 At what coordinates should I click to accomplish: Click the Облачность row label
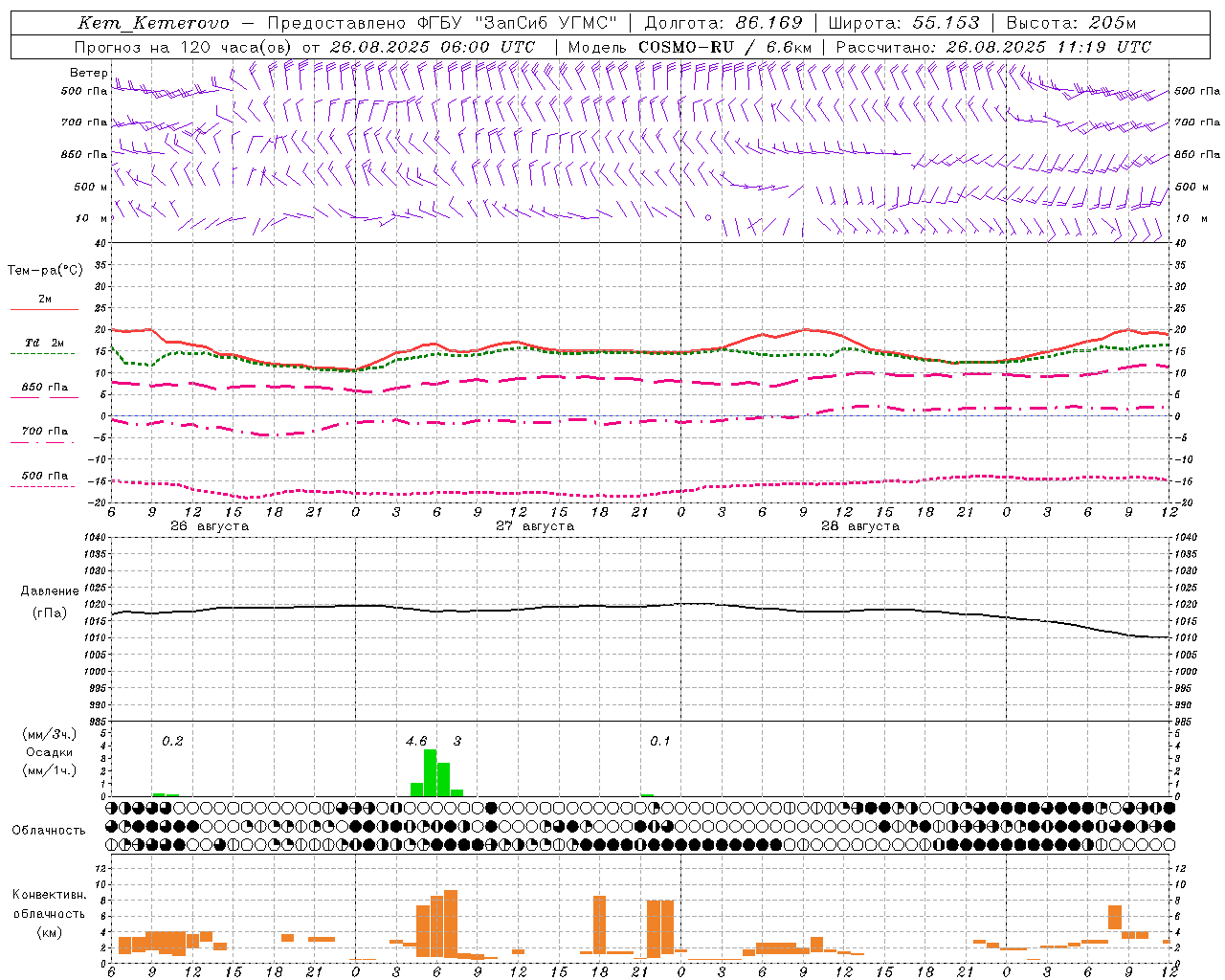tap(49, 831)
